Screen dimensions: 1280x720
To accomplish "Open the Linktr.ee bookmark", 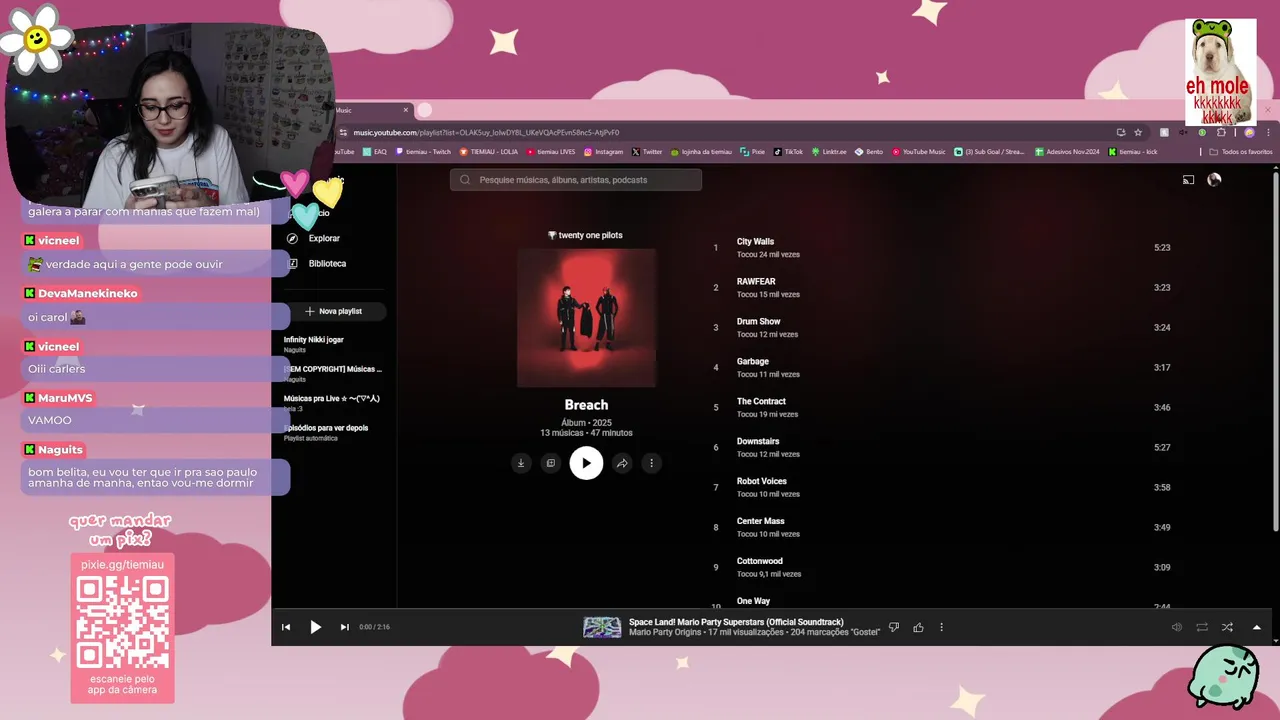I will coord(829,152).
